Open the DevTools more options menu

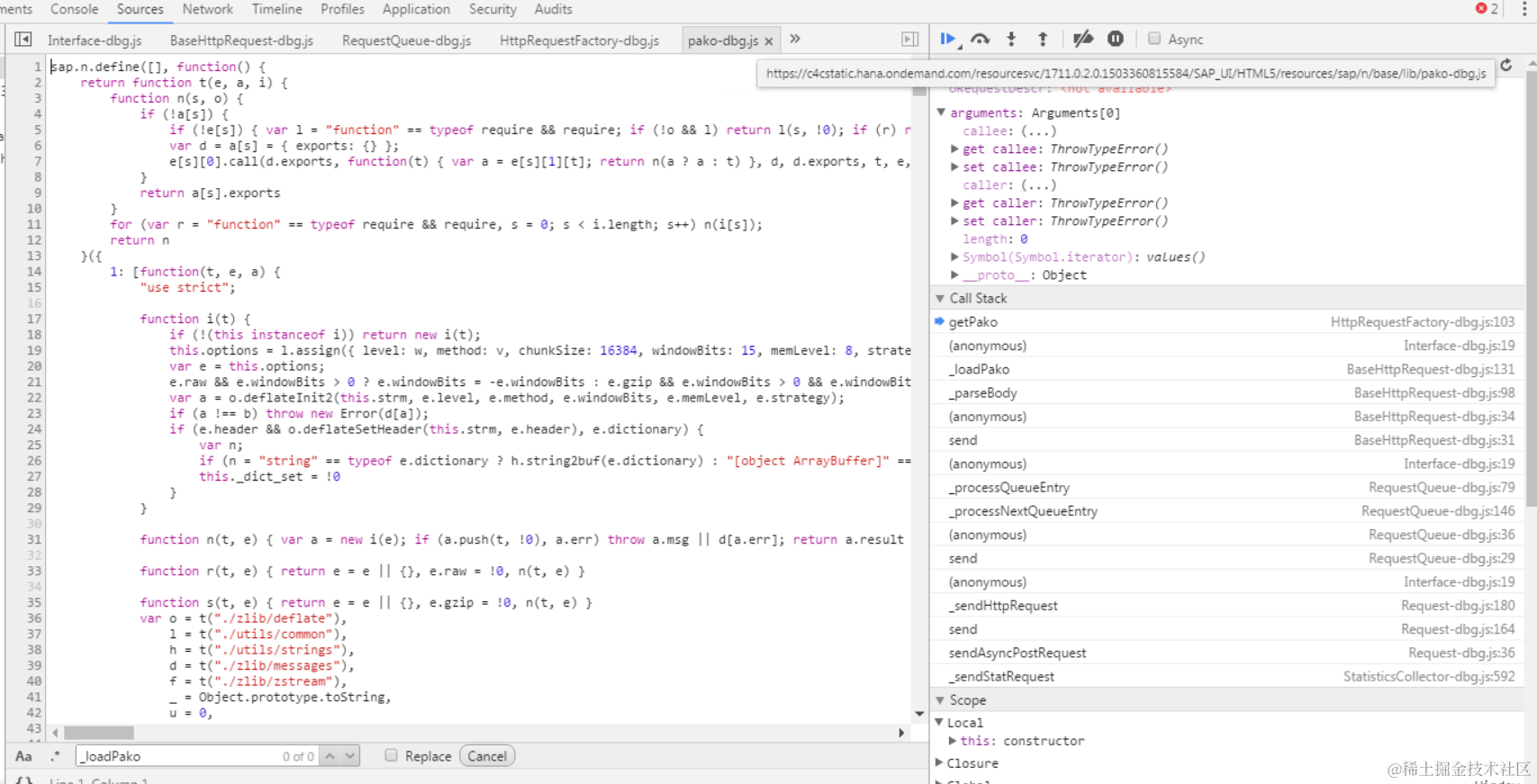tap(1524, 9)
